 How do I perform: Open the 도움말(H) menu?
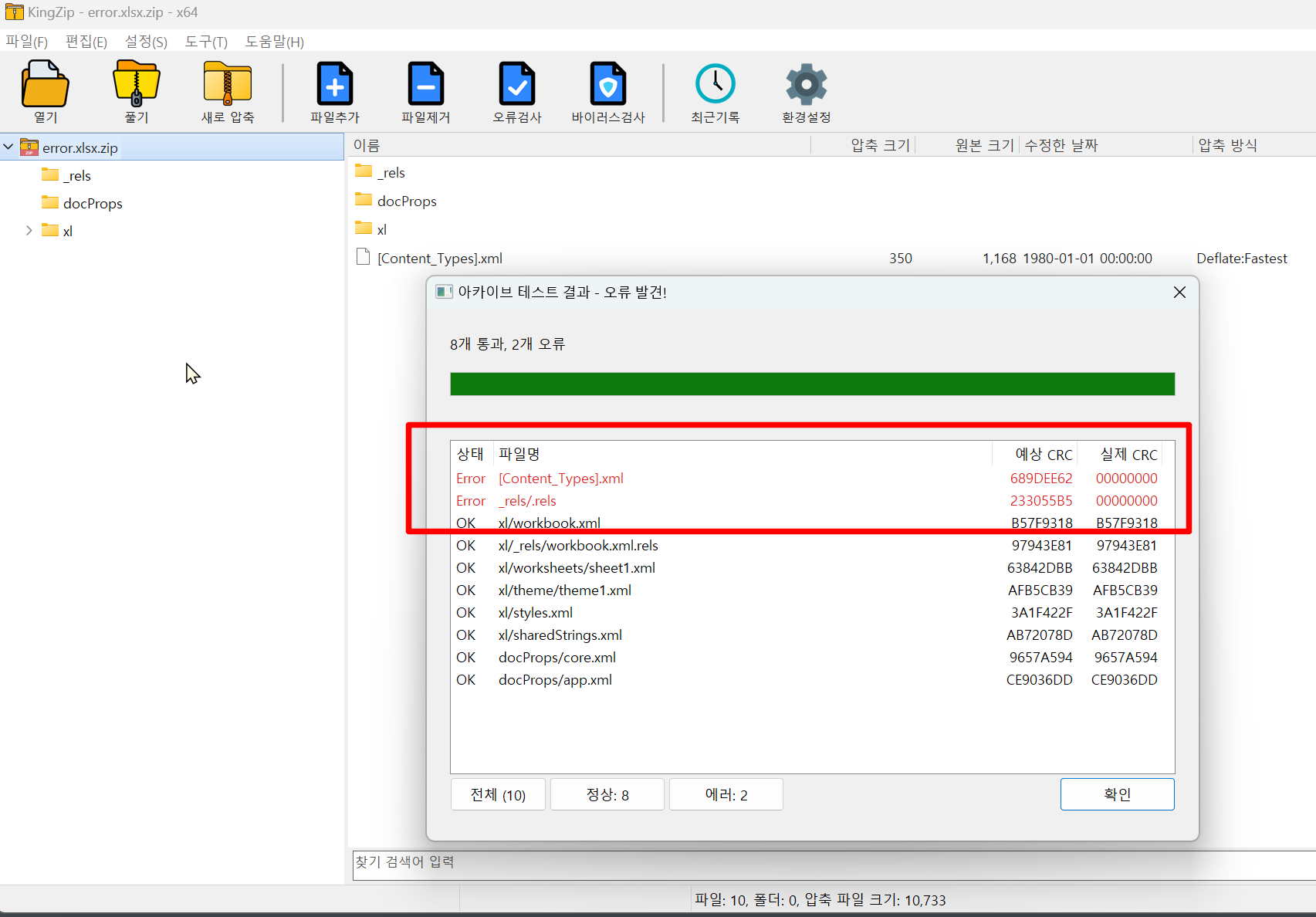(274, 42)
